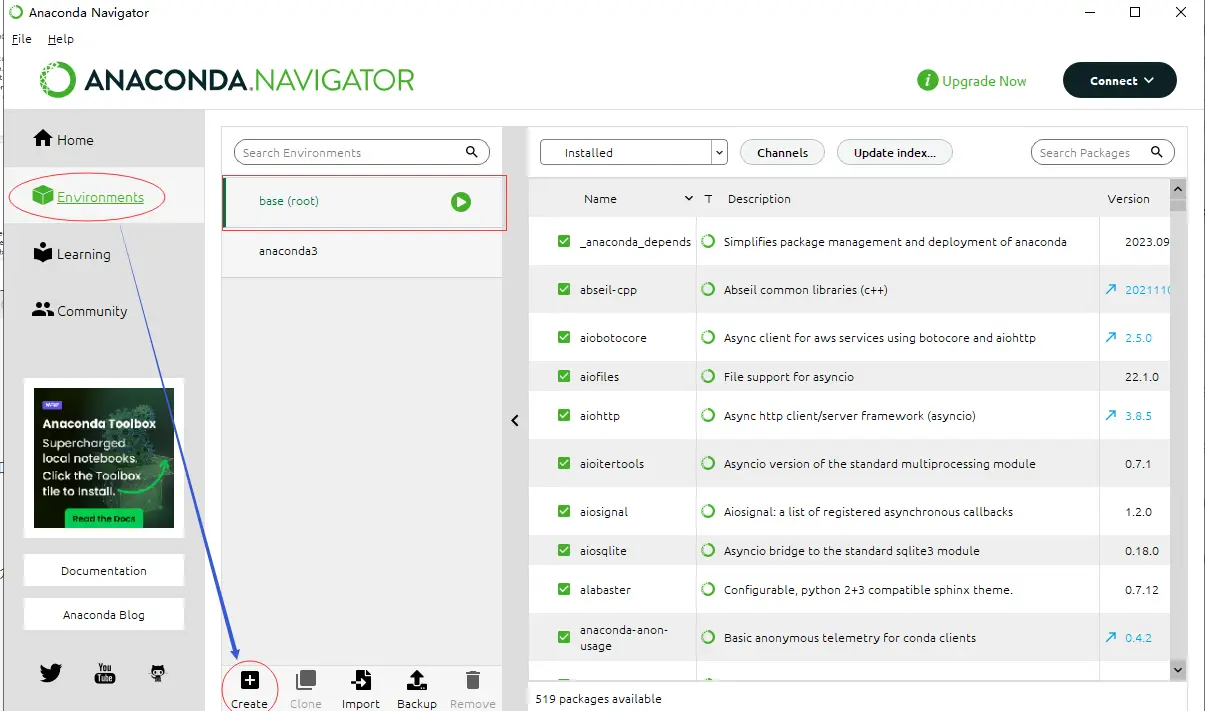Image resolution: width=1205 pixels, height=711 pixels.
Task: Click the Remove environment trash icon
Action: coord(473,681)
